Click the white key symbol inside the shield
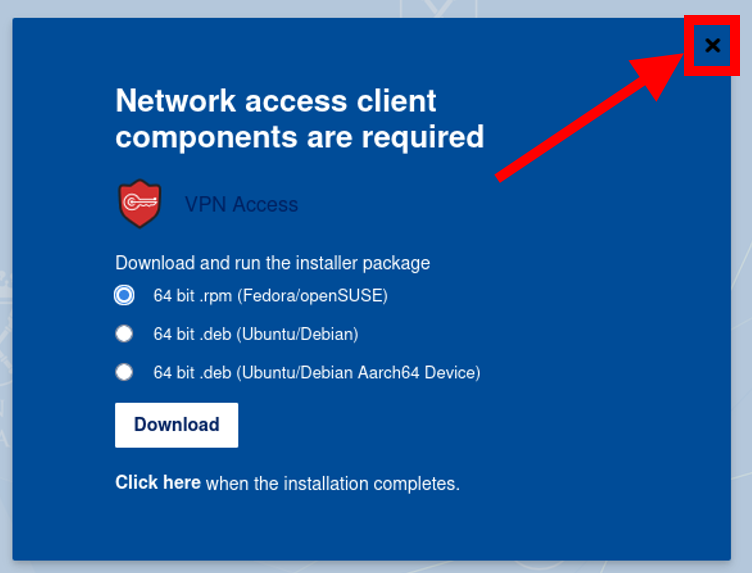This screenshot has height=573, width=752. [x=140, y=202]
